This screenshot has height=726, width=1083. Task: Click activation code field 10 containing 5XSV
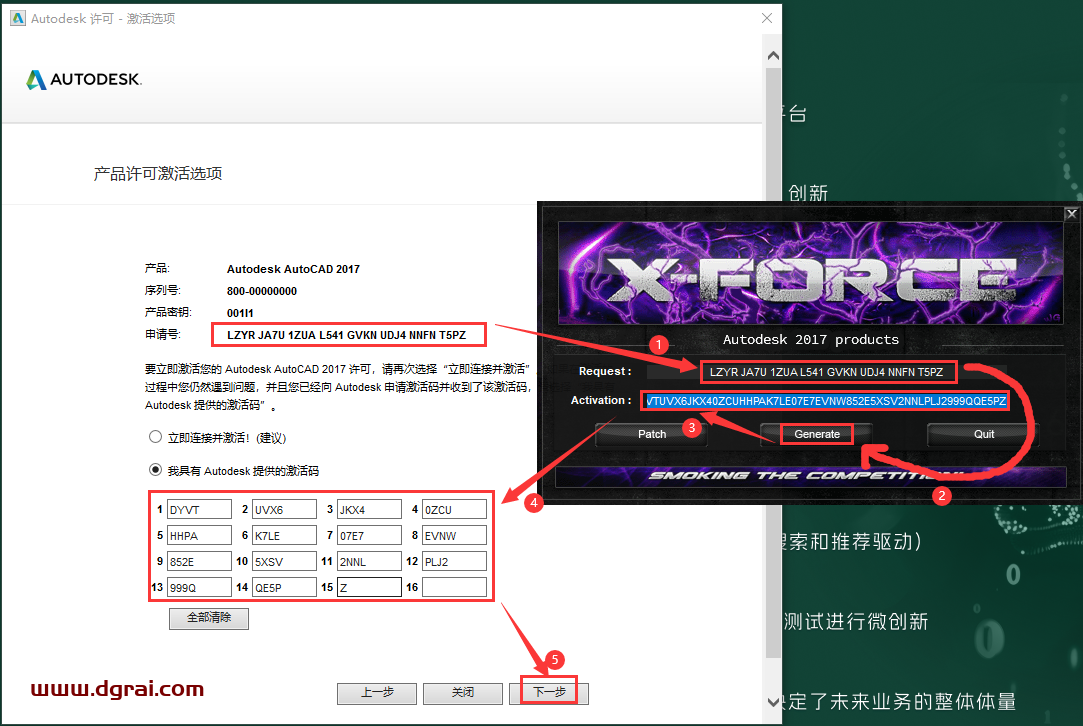tap(284, 562)
